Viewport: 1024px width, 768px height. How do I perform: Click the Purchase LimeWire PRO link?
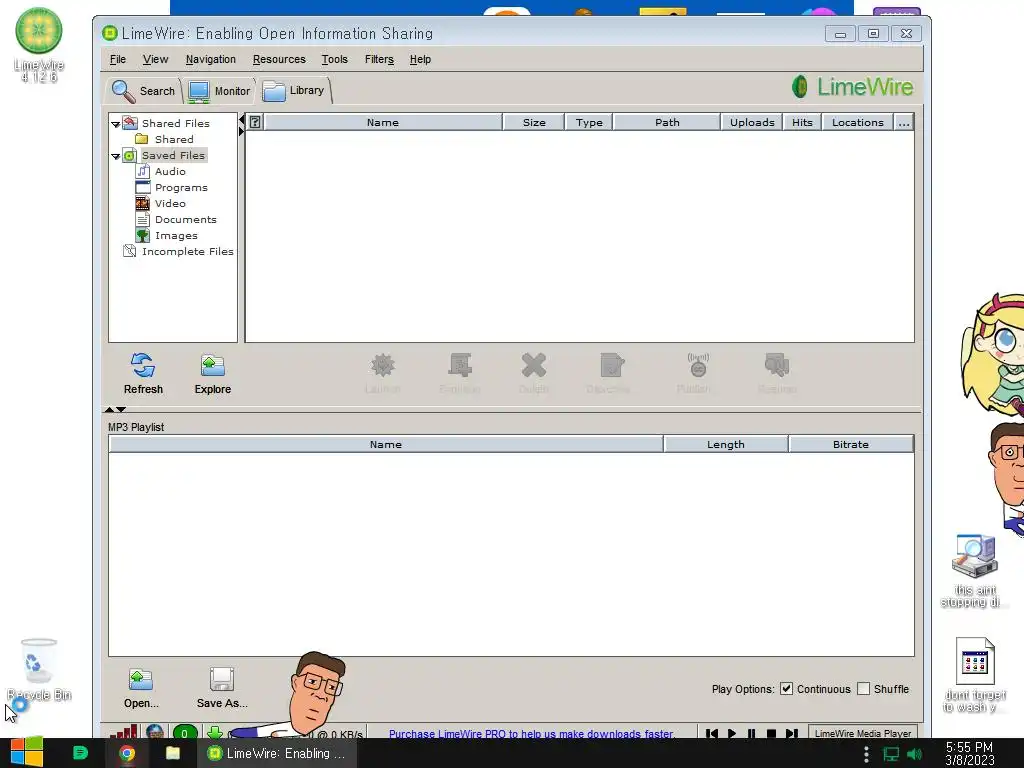click(x=531, y=733)
